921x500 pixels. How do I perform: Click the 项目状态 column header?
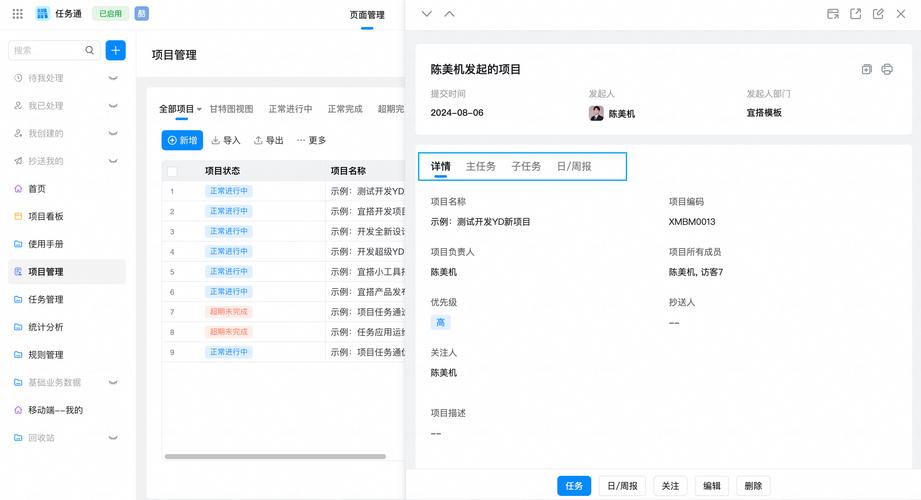[222, 171]
